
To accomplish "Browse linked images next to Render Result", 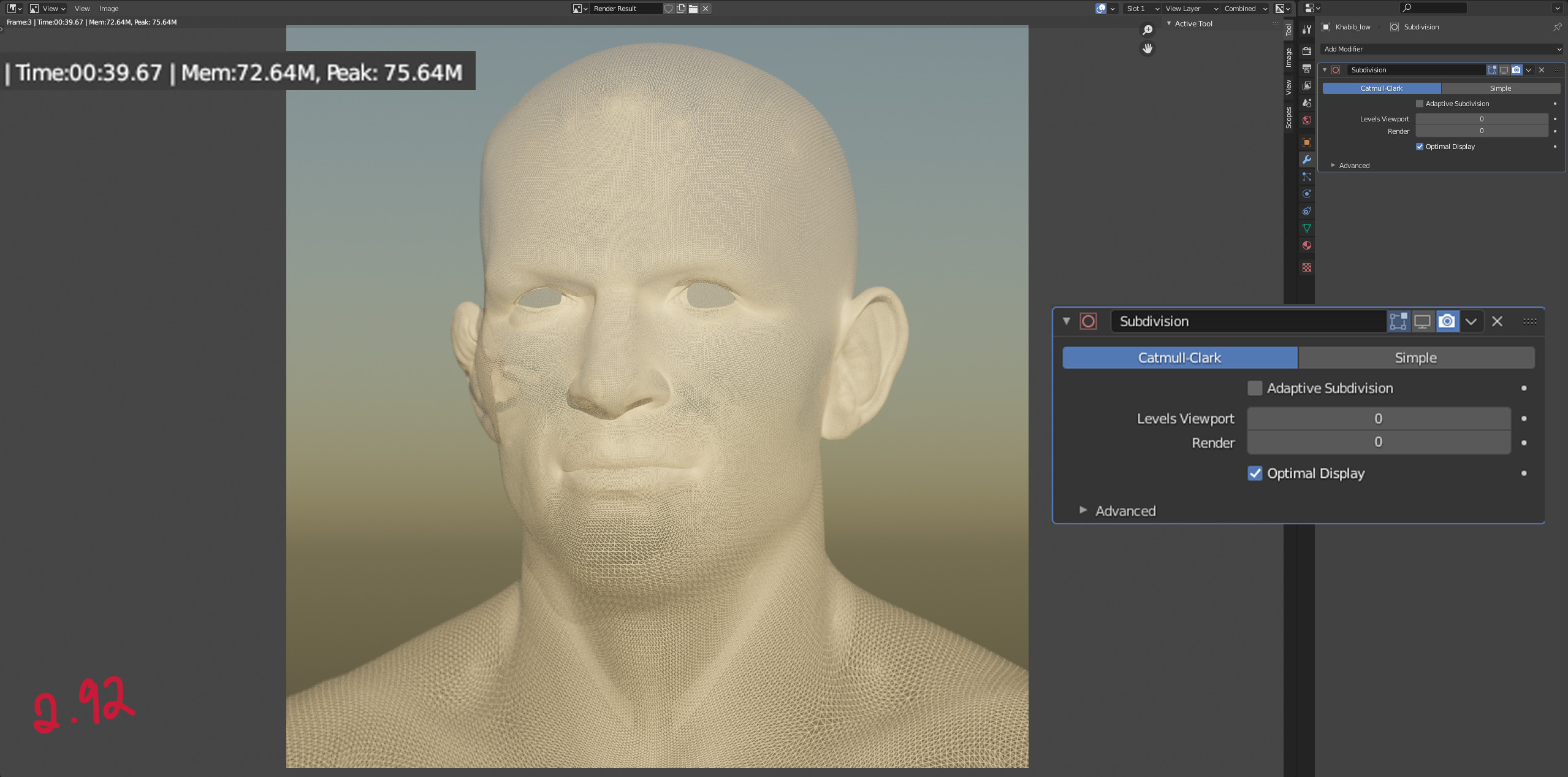I will 580,9.
